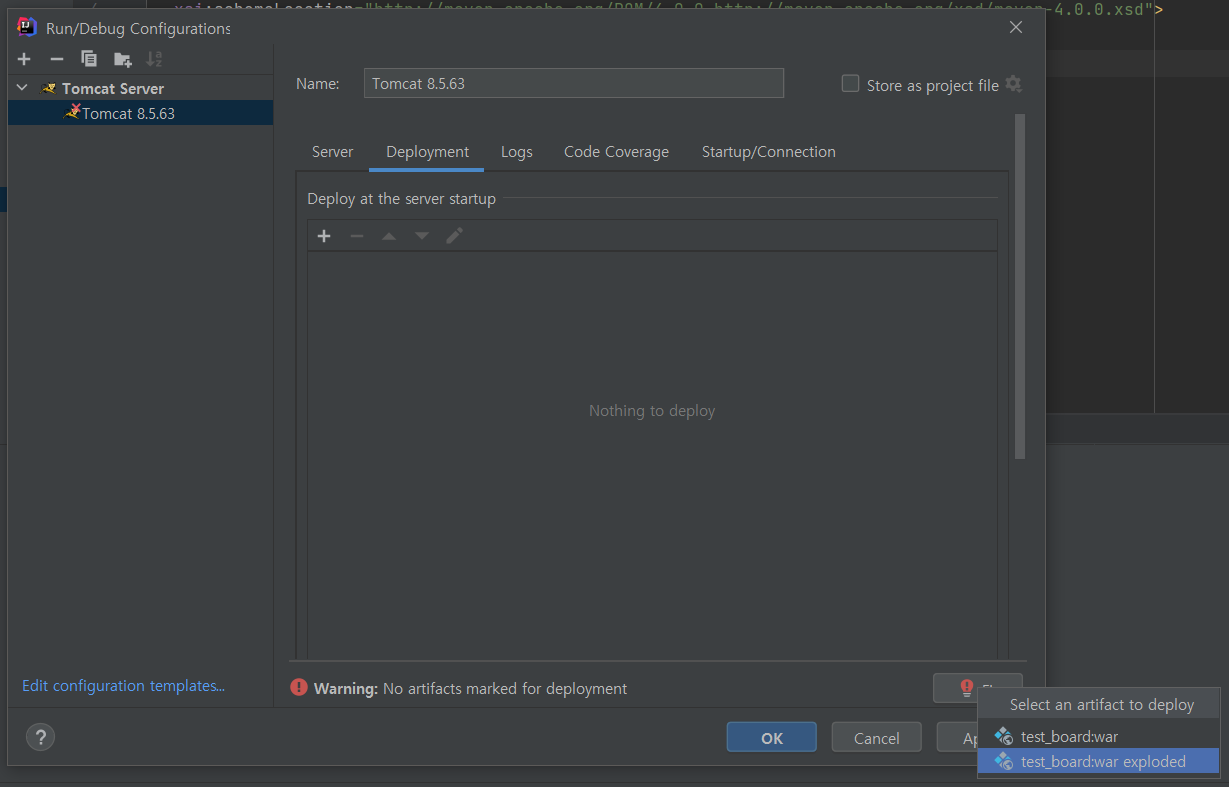This screenshot has width=1229, height=787.
Task: Choose test_board:war artifact
Action: click(1098, 736)
